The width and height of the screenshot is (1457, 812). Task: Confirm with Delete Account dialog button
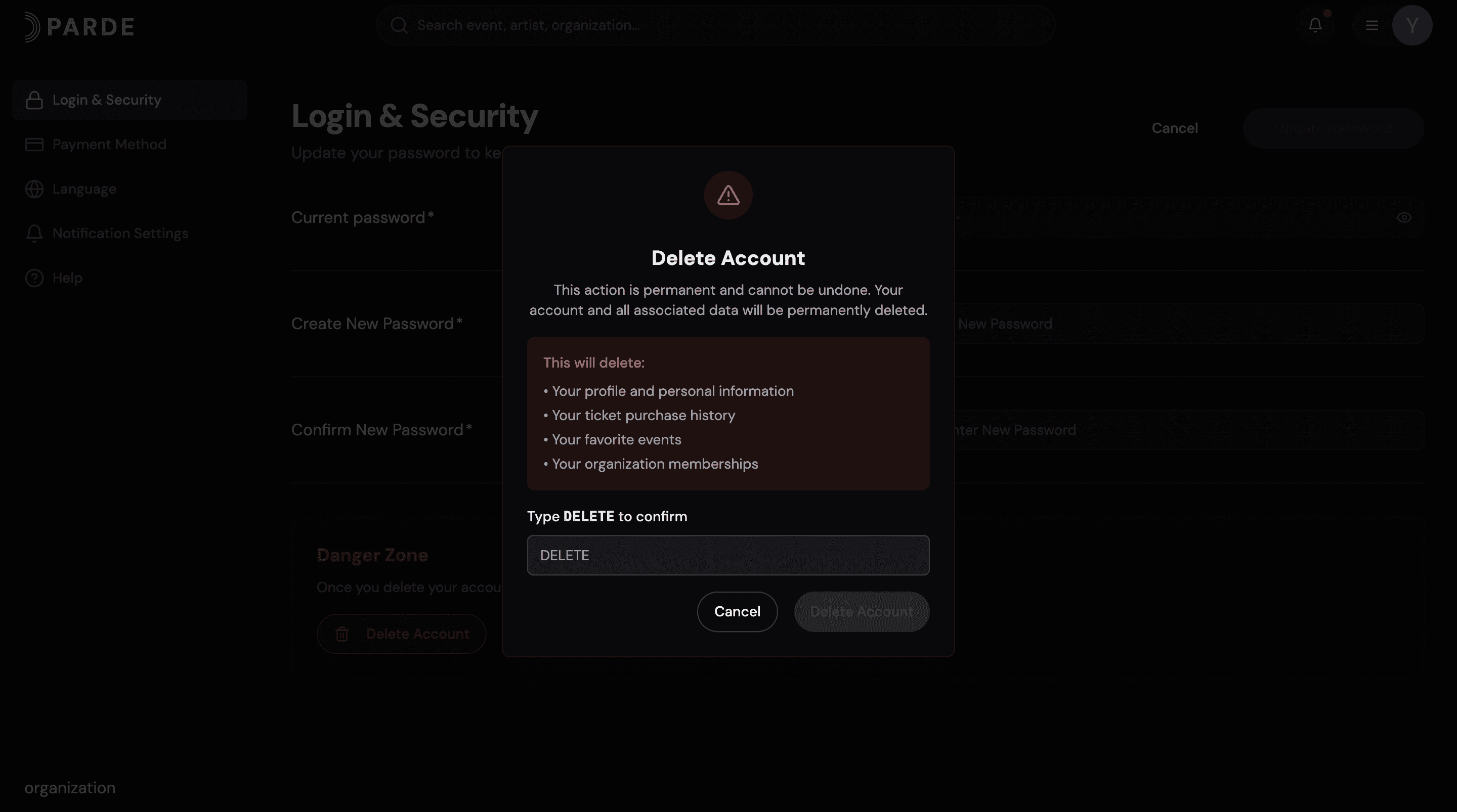click(x=861, y=612)
